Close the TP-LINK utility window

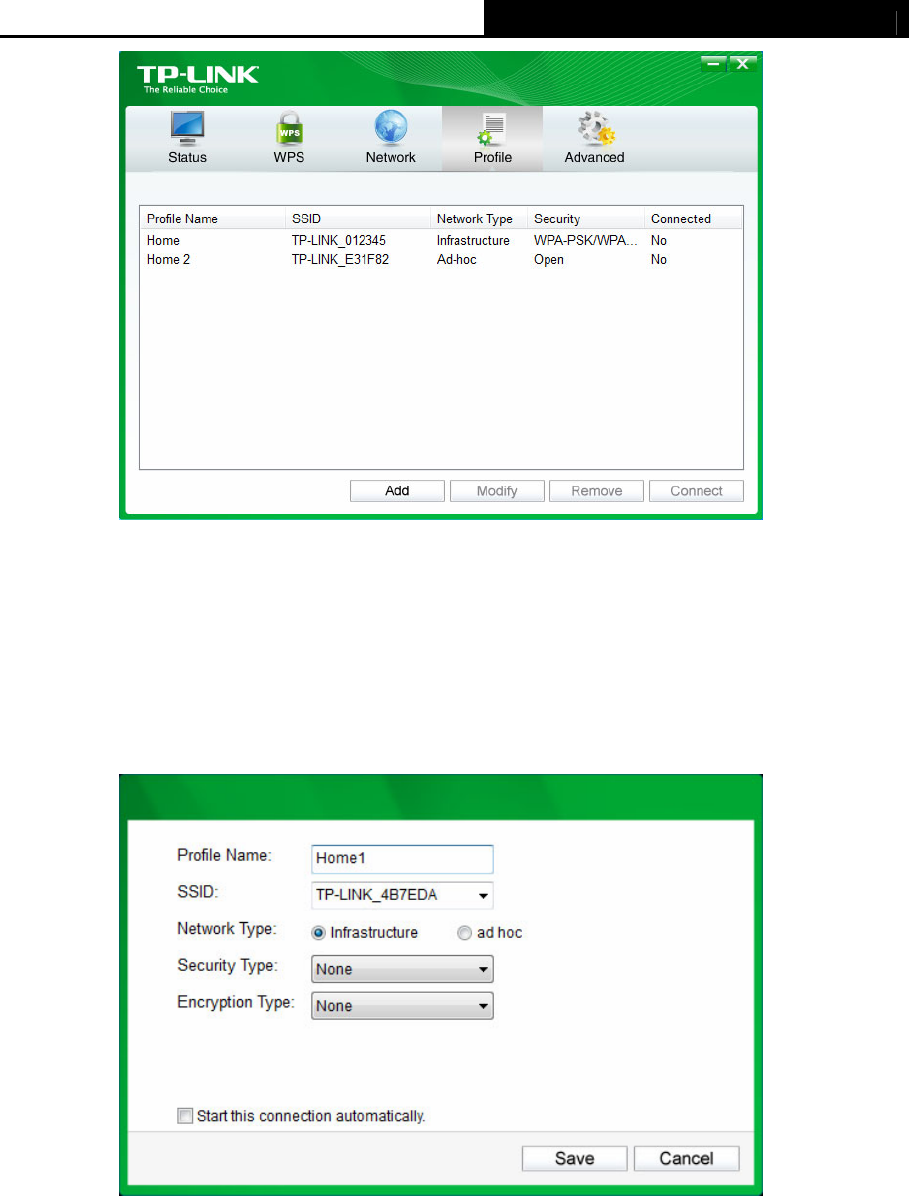click(743, 64)
